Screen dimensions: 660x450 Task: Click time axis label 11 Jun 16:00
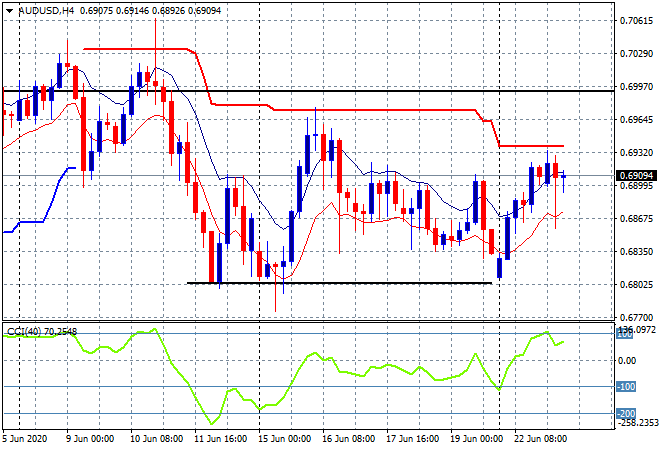220,439
